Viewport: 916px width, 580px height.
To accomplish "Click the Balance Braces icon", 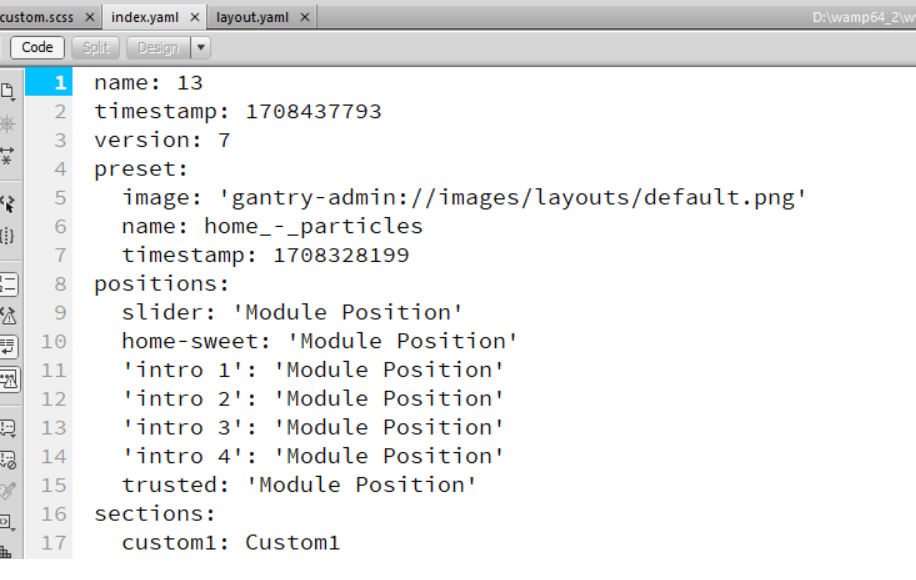I will click(x=10, y=235).
